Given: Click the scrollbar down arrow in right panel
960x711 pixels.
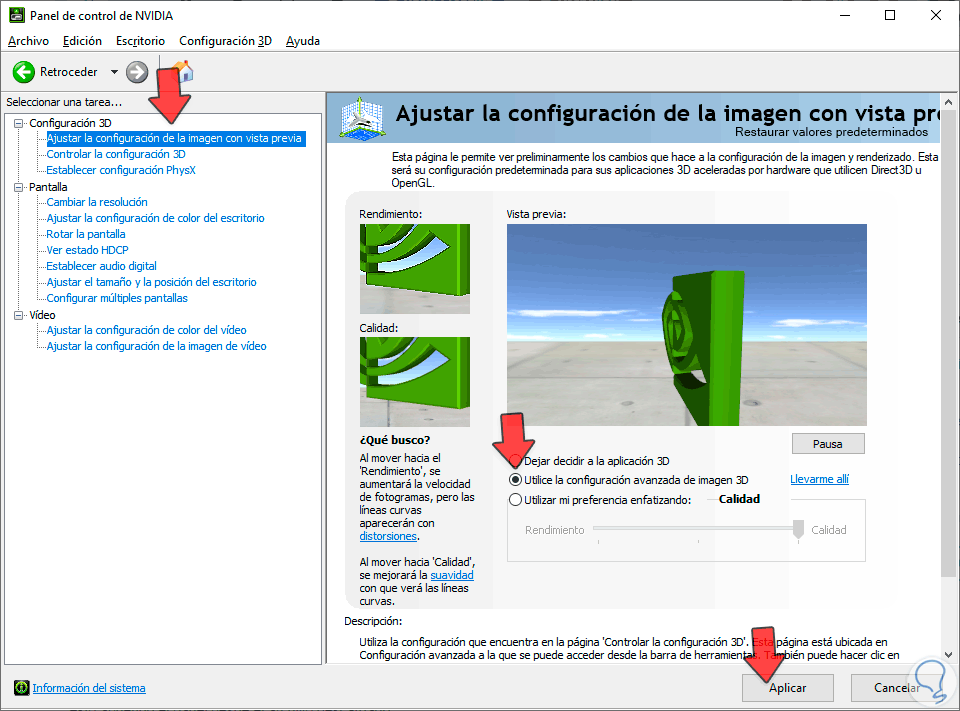Looking at the screenshot, I should [x=948, y=655].
